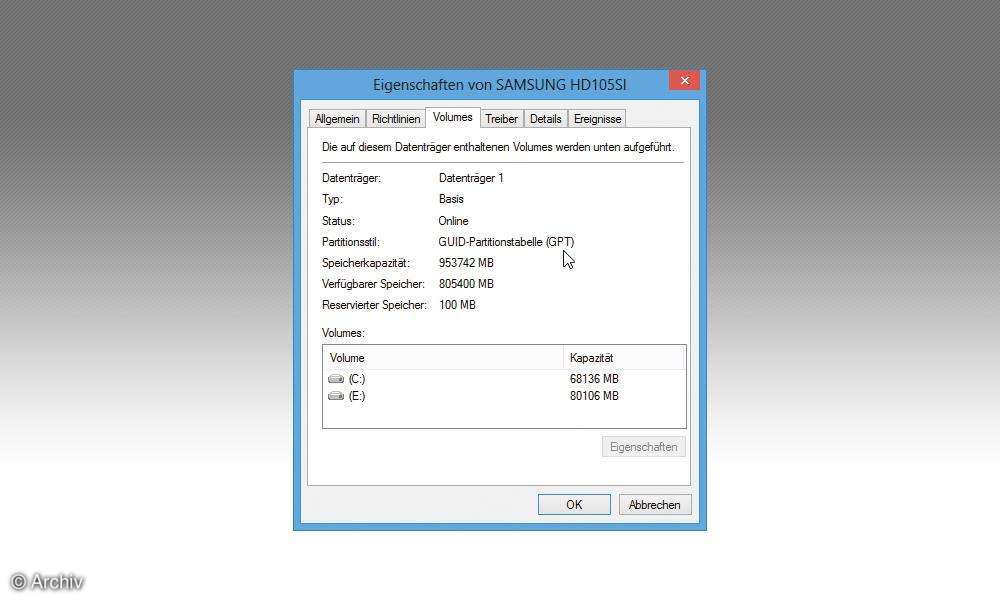Click the drive icon beside (E:)

(335, 395)
